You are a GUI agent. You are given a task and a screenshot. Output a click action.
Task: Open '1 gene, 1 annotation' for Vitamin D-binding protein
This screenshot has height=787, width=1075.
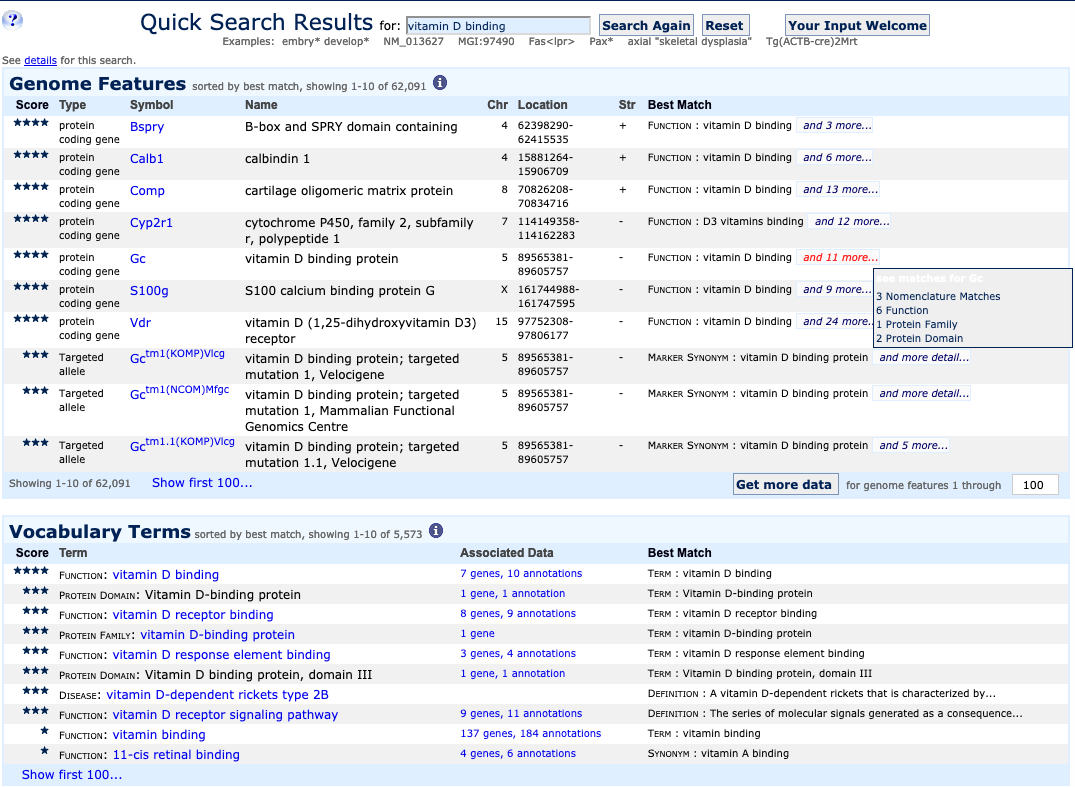click(x=513, y=594)
